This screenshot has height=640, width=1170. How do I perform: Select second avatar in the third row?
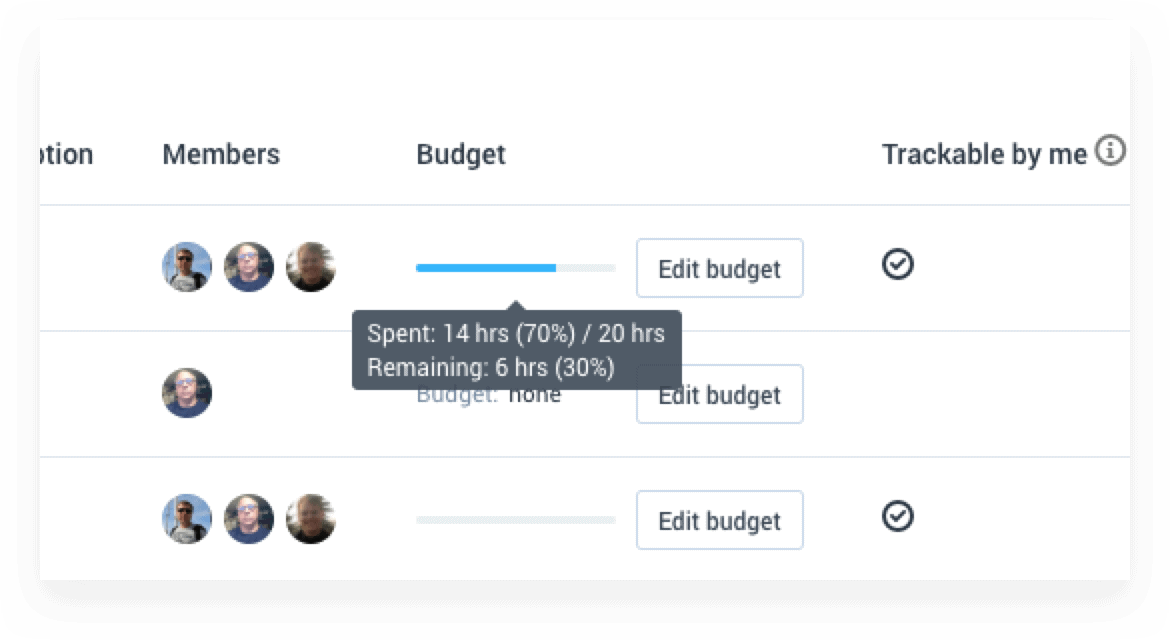pyautogui.click(x=248, y=518)
